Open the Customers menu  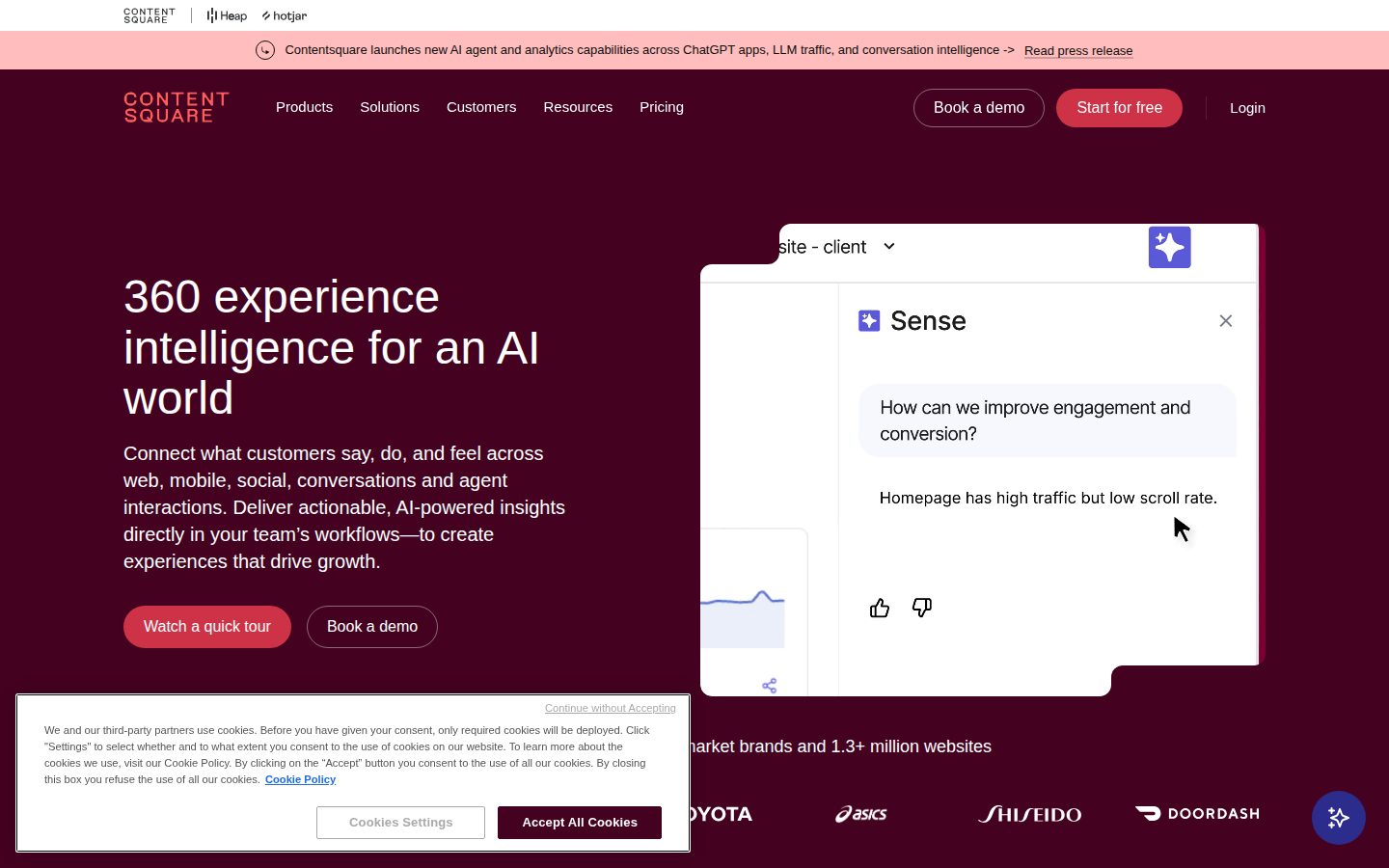pos(481,107)
